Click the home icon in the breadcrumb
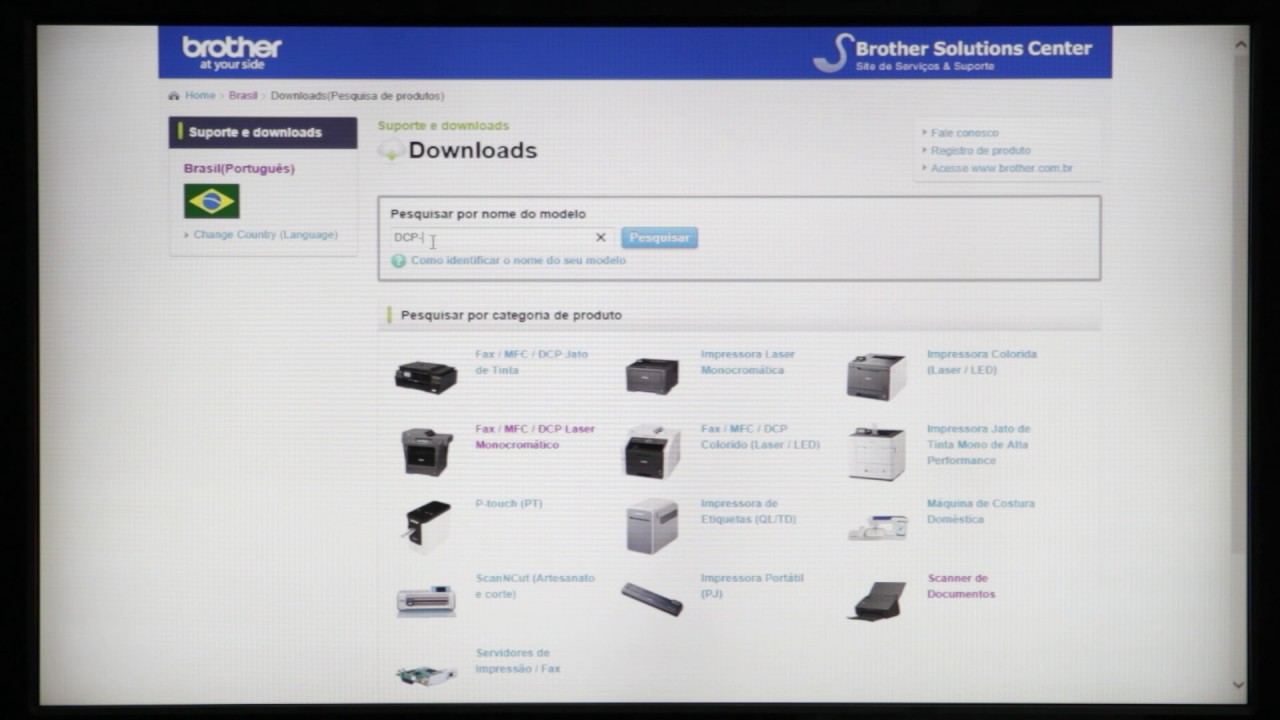The width and height of the screenshot is (1280, 720). click(174, 96)
